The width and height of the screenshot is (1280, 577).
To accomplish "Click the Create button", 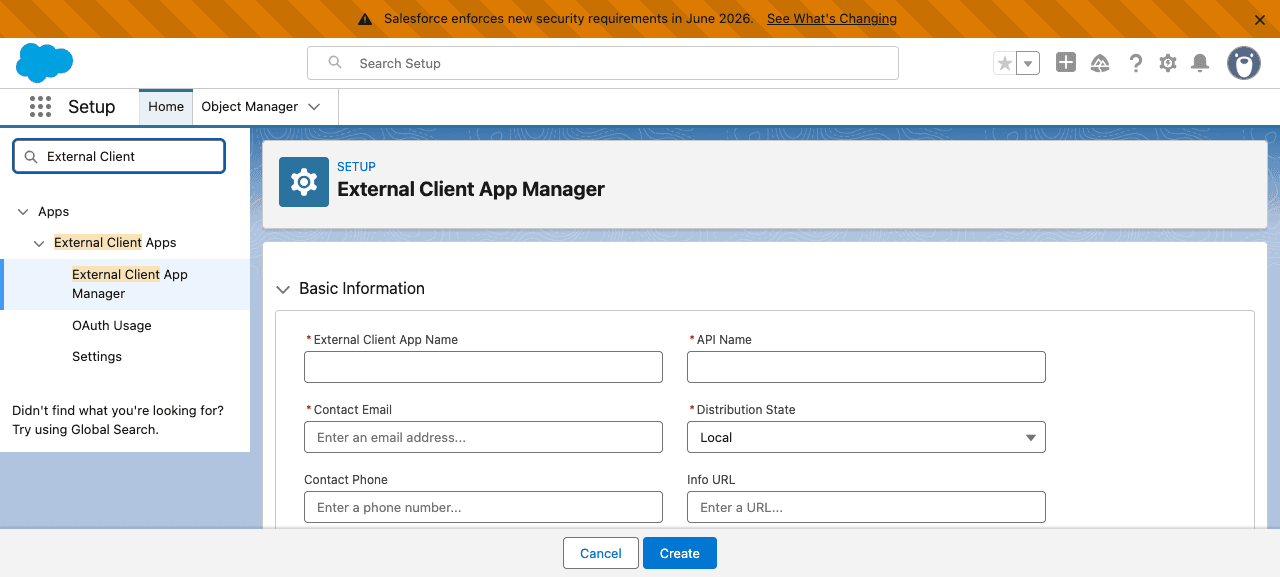I will [x=680, y=553].
